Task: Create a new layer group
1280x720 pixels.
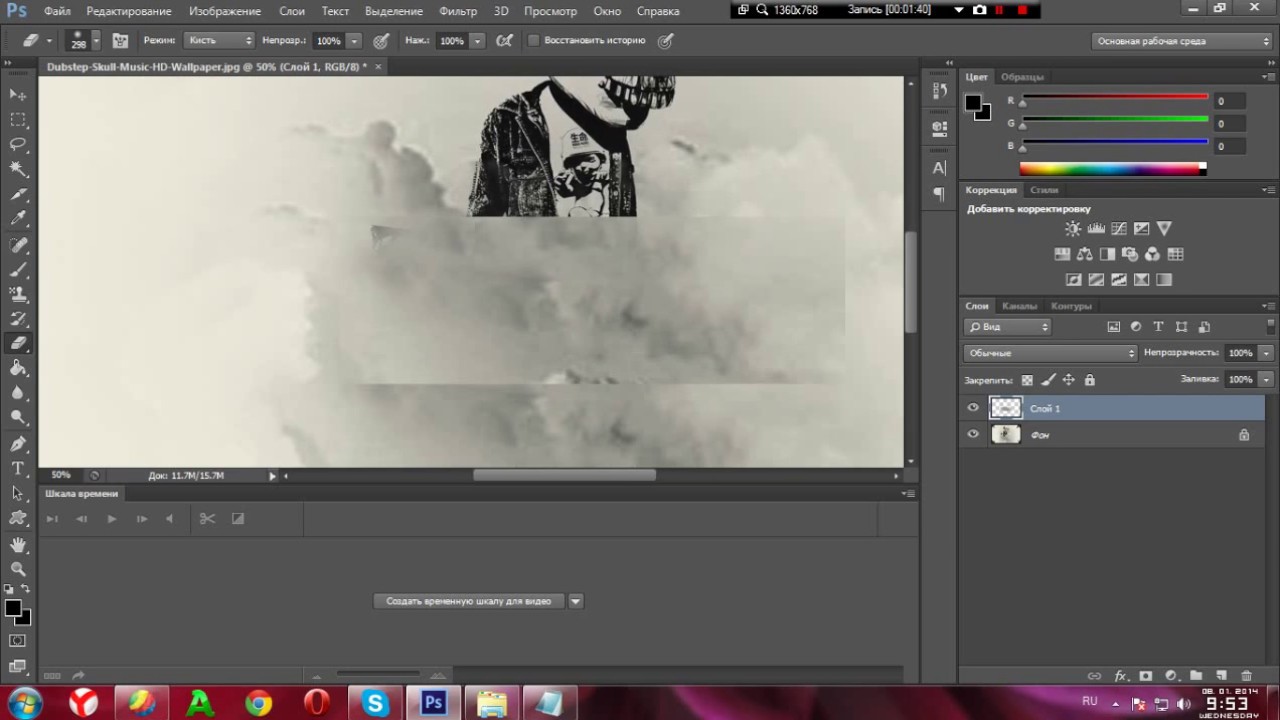Action: tap(1196, 676)
